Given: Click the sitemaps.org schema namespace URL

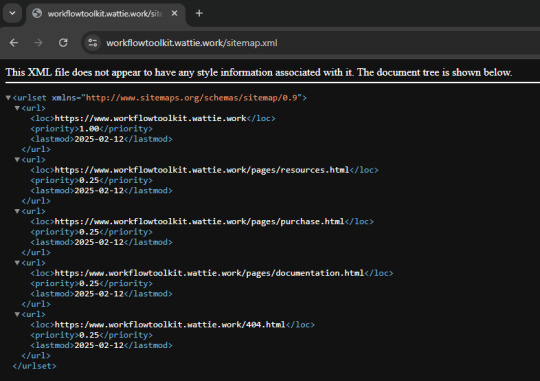Looking at the screenshot, I should pos(191,98).
